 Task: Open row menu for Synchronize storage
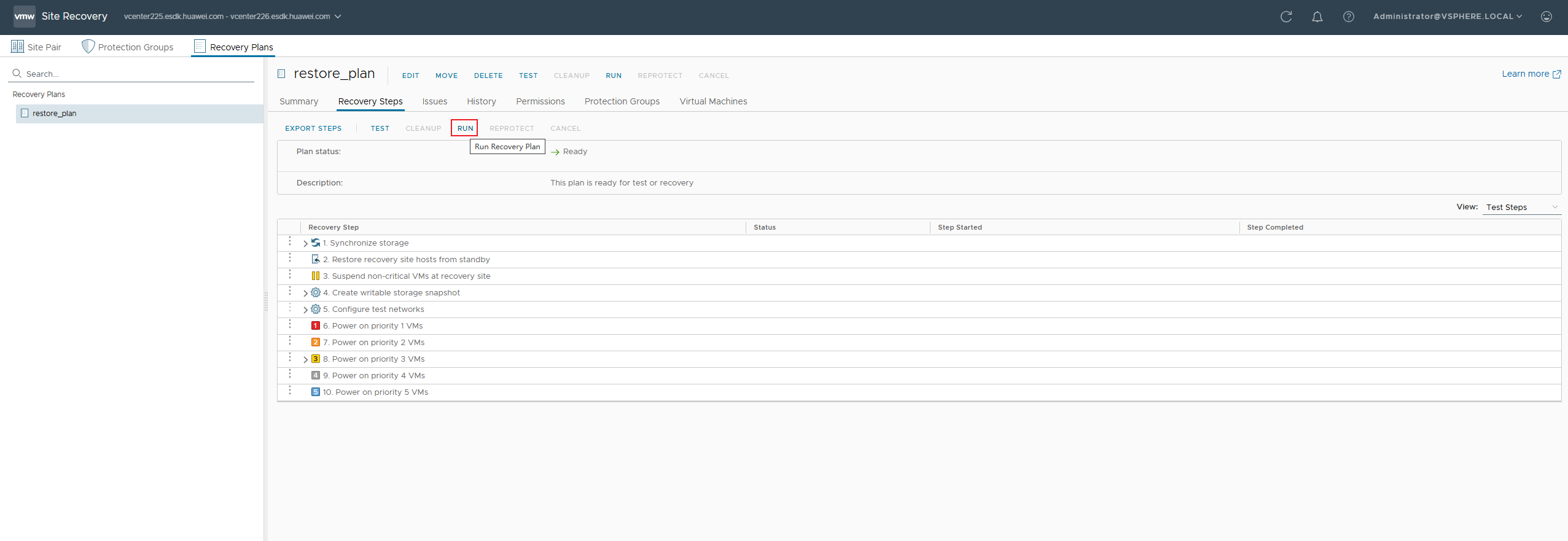pyautogui.click(x=290, y=241)
